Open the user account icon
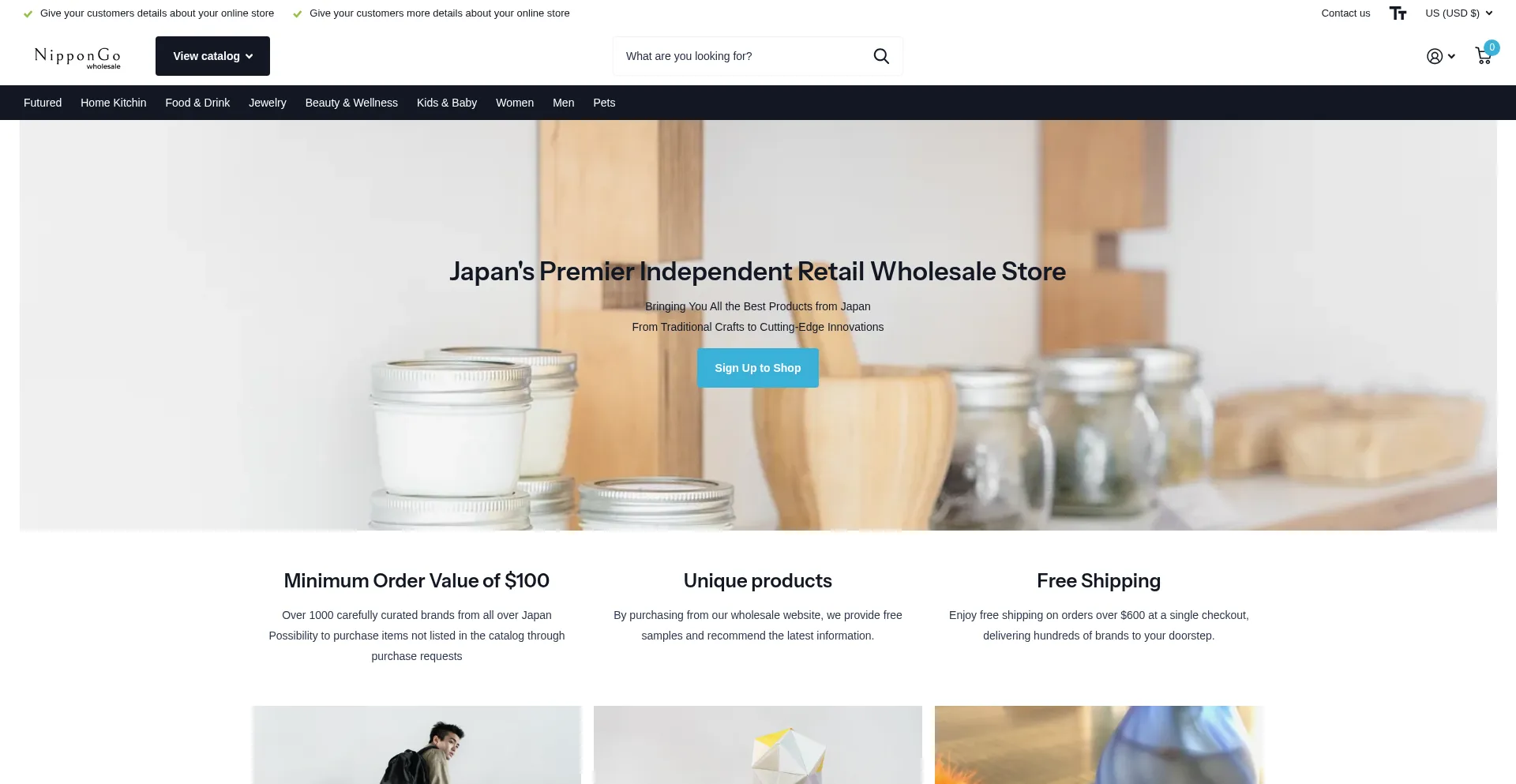 [x=1435, y=56]
